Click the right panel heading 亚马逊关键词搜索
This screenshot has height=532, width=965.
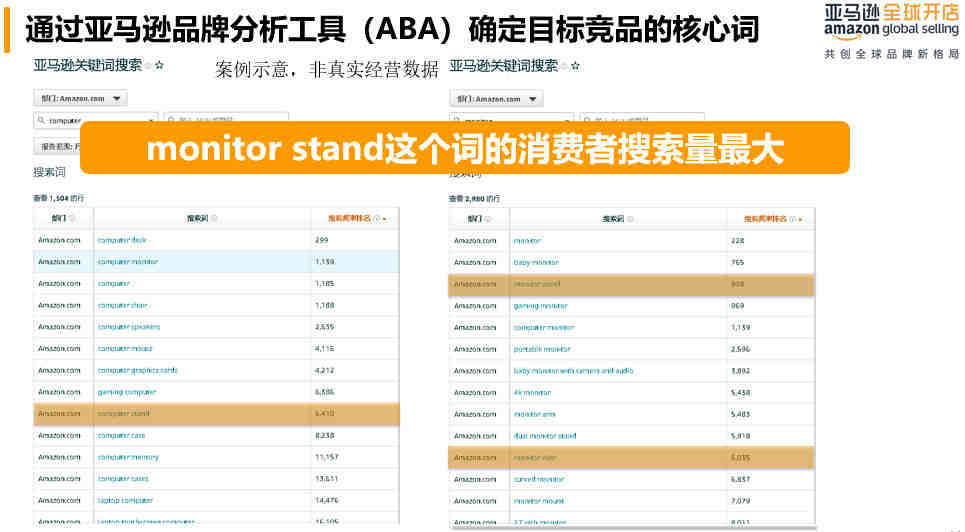tap(503, 66)
